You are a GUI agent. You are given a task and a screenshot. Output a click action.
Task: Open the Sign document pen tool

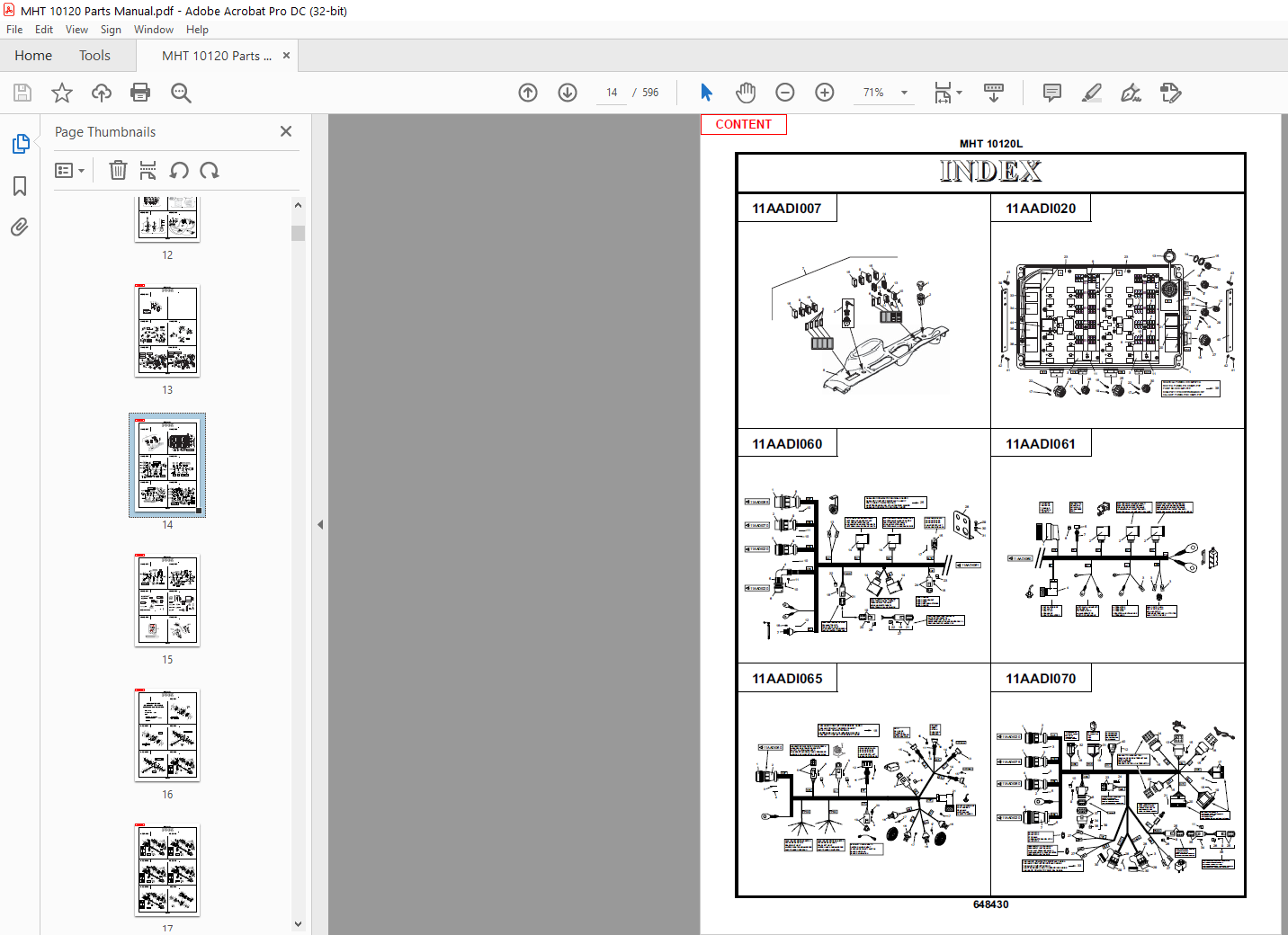1131,93
